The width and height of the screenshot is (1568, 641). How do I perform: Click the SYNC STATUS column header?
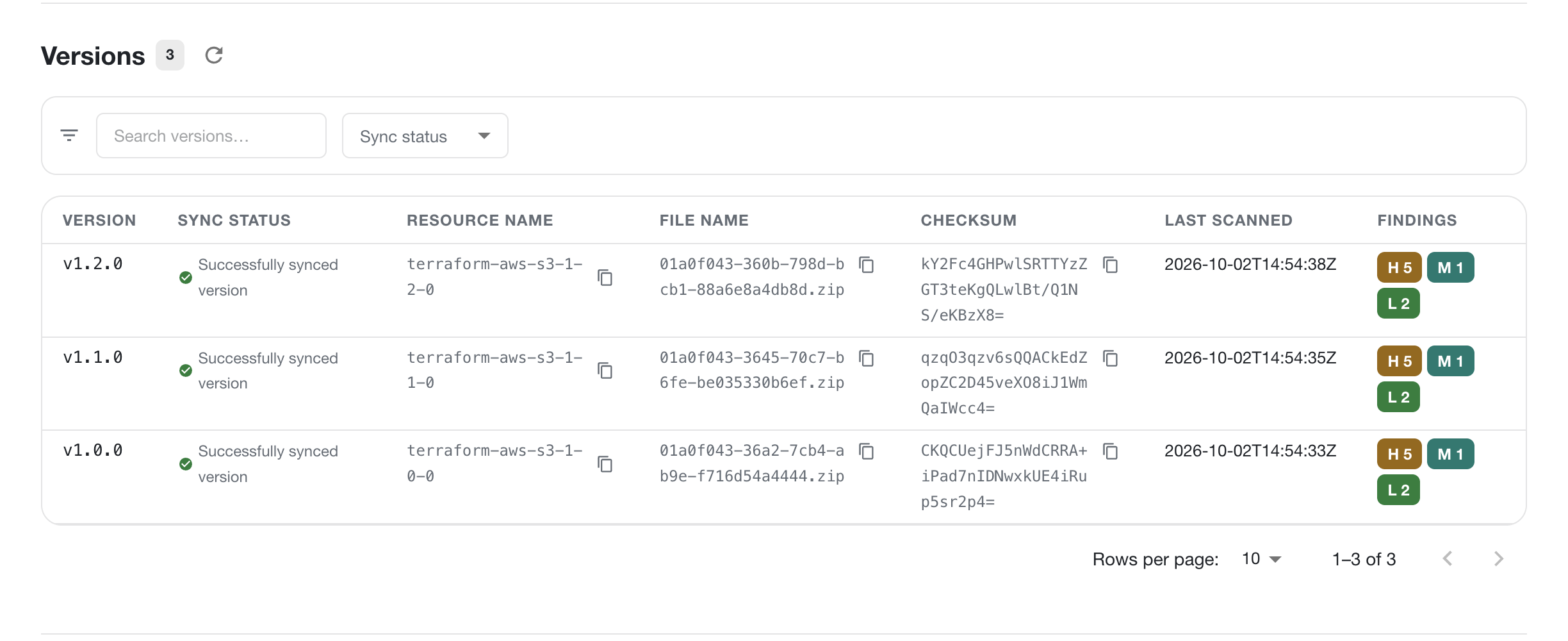[x=234, y=221]
